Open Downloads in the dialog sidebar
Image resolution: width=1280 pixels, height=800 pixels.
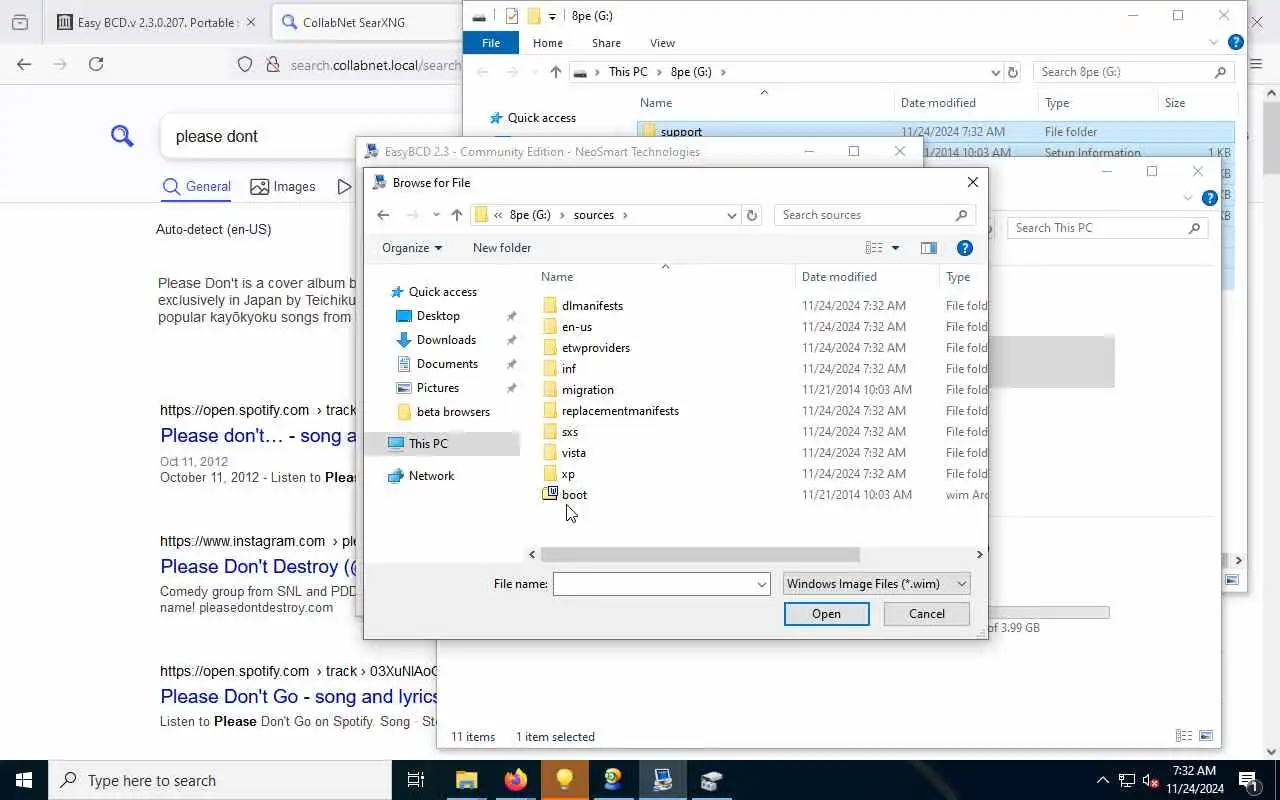pyautogui.click(x=446, y=340)
